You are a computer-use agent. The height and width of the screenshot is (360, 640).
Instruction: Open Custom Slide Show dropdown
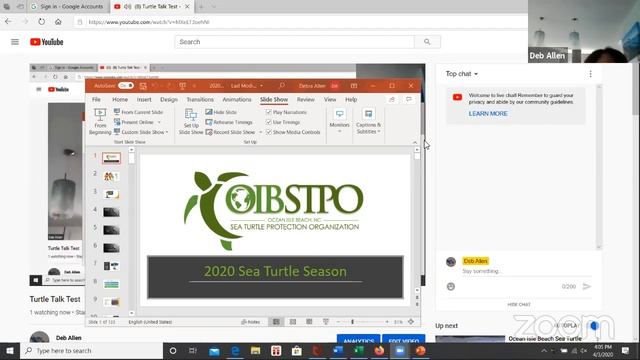[141, 132]
